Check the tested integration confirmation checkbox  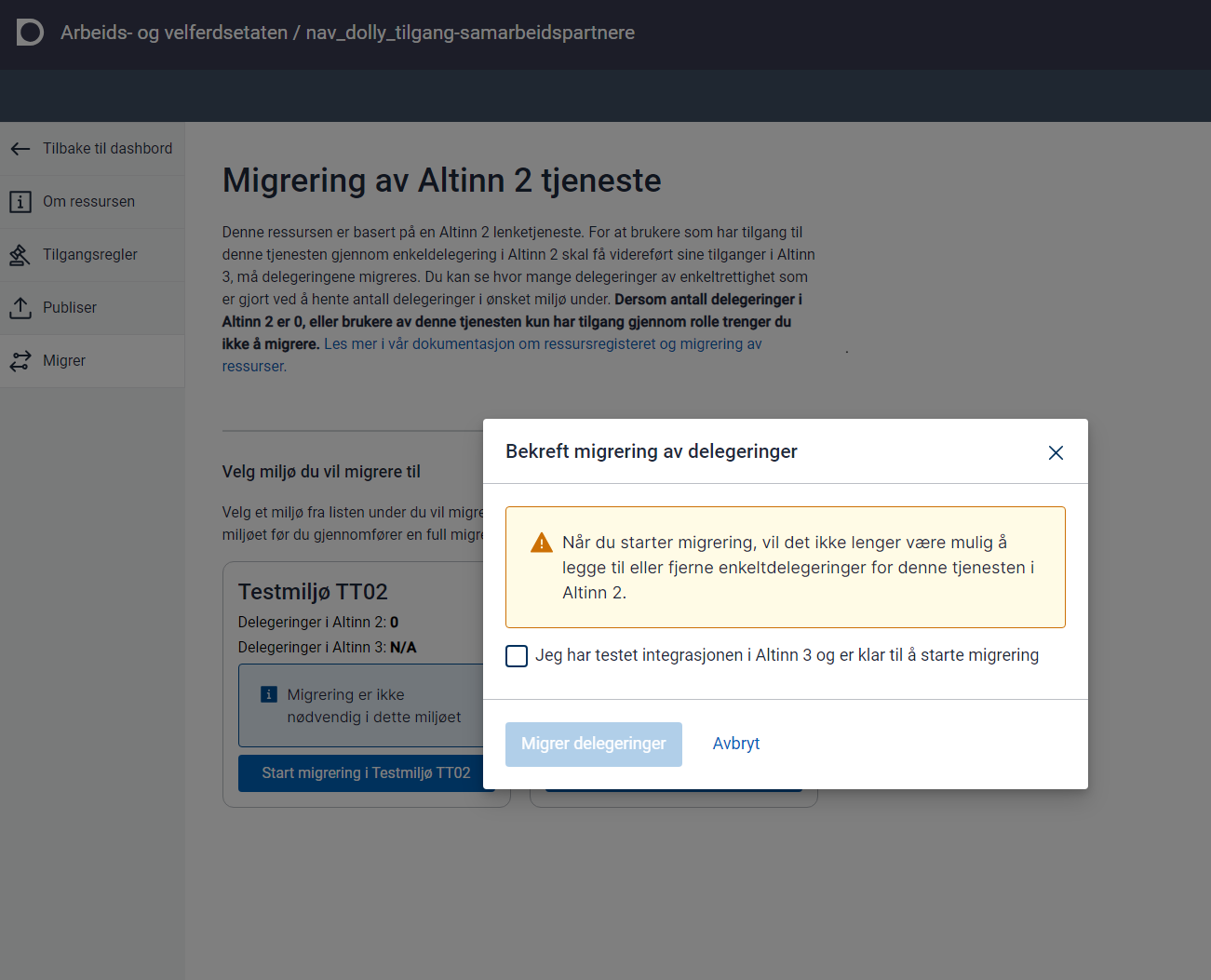(x=517, y=656)
